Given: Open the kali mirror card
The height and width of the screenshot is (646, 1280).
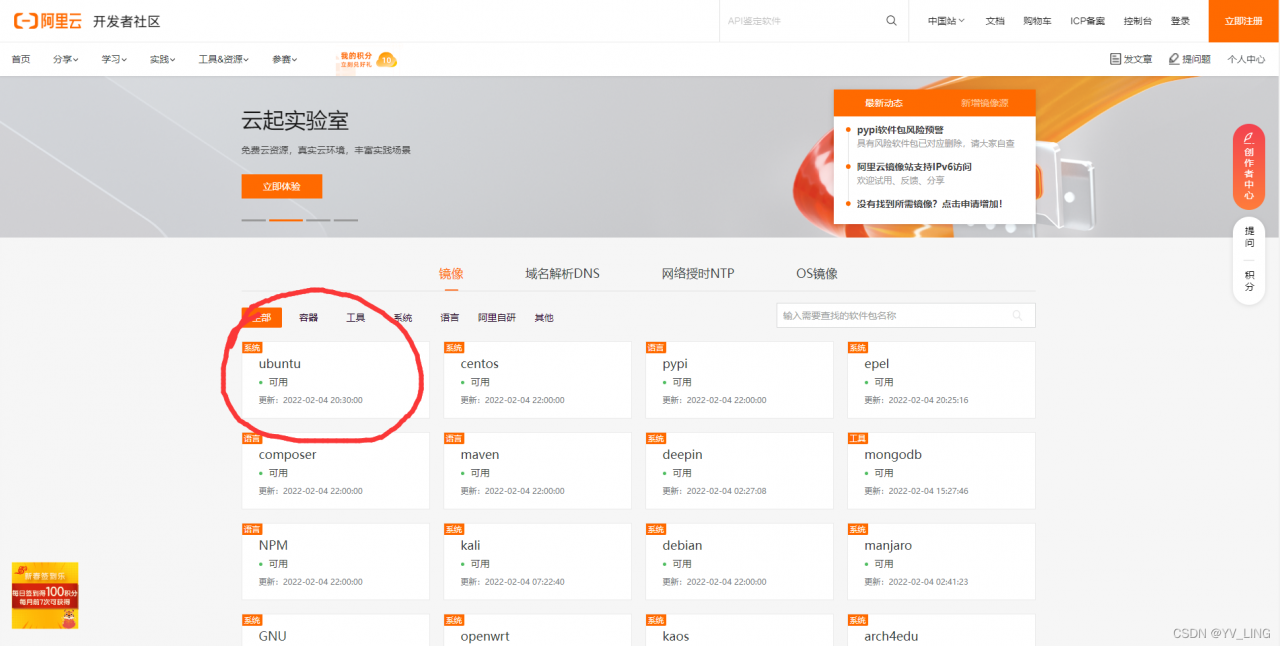Looking at the screenshot, I should pyautogui.click(x=538, y=562).
